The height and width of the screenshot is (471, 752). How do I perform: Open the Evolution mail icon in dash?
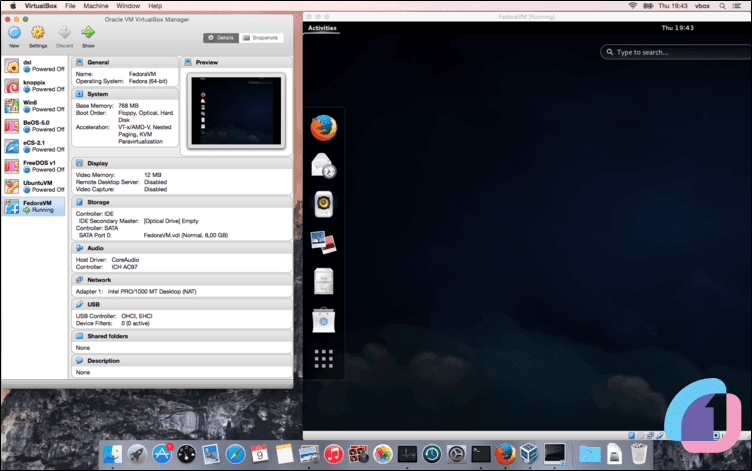[324, 165]
